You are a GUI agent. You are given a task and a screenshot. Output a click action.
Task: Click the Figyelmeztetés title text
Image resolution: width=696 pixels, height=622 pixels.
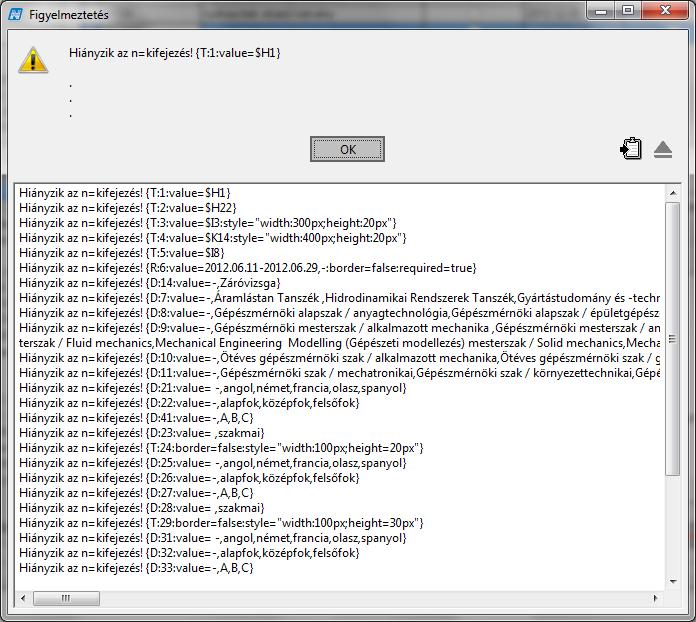(x=69, y=15)
